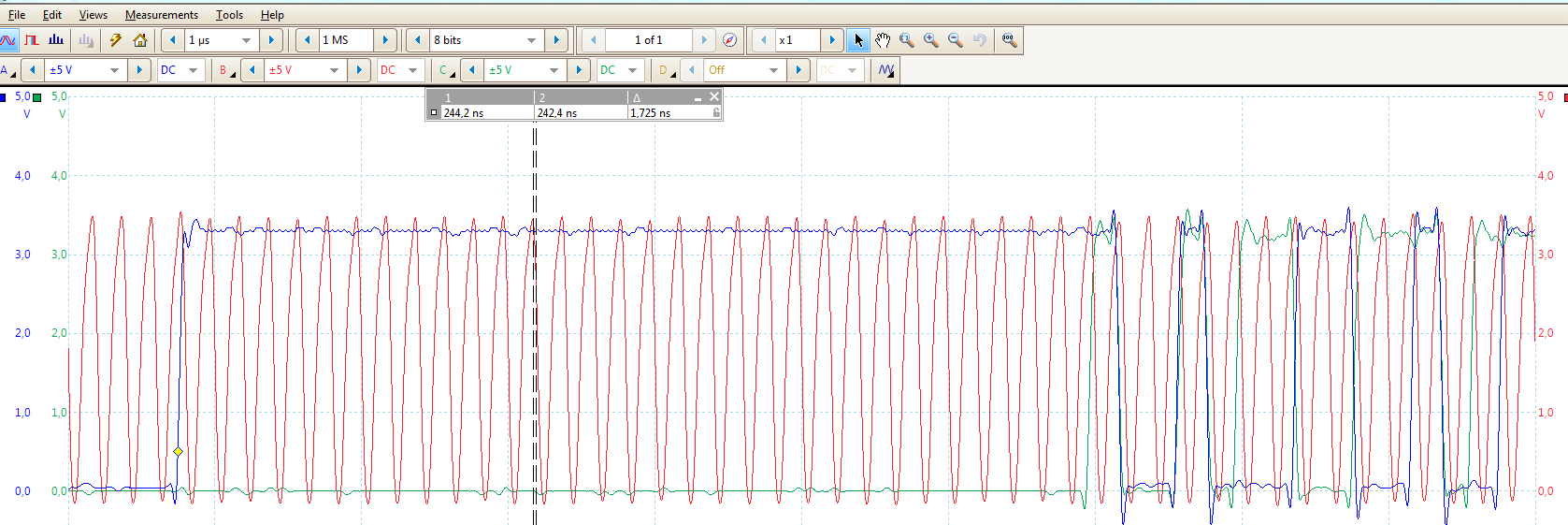Increase channel D range right arrow

click(x=798, y=70)
